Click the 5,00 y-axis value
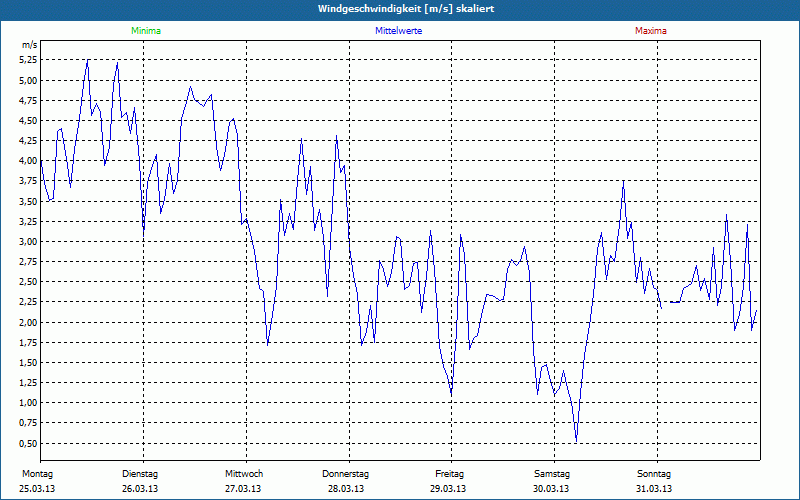The height and width of the screenshot is (500, 800). pos(30,80)
